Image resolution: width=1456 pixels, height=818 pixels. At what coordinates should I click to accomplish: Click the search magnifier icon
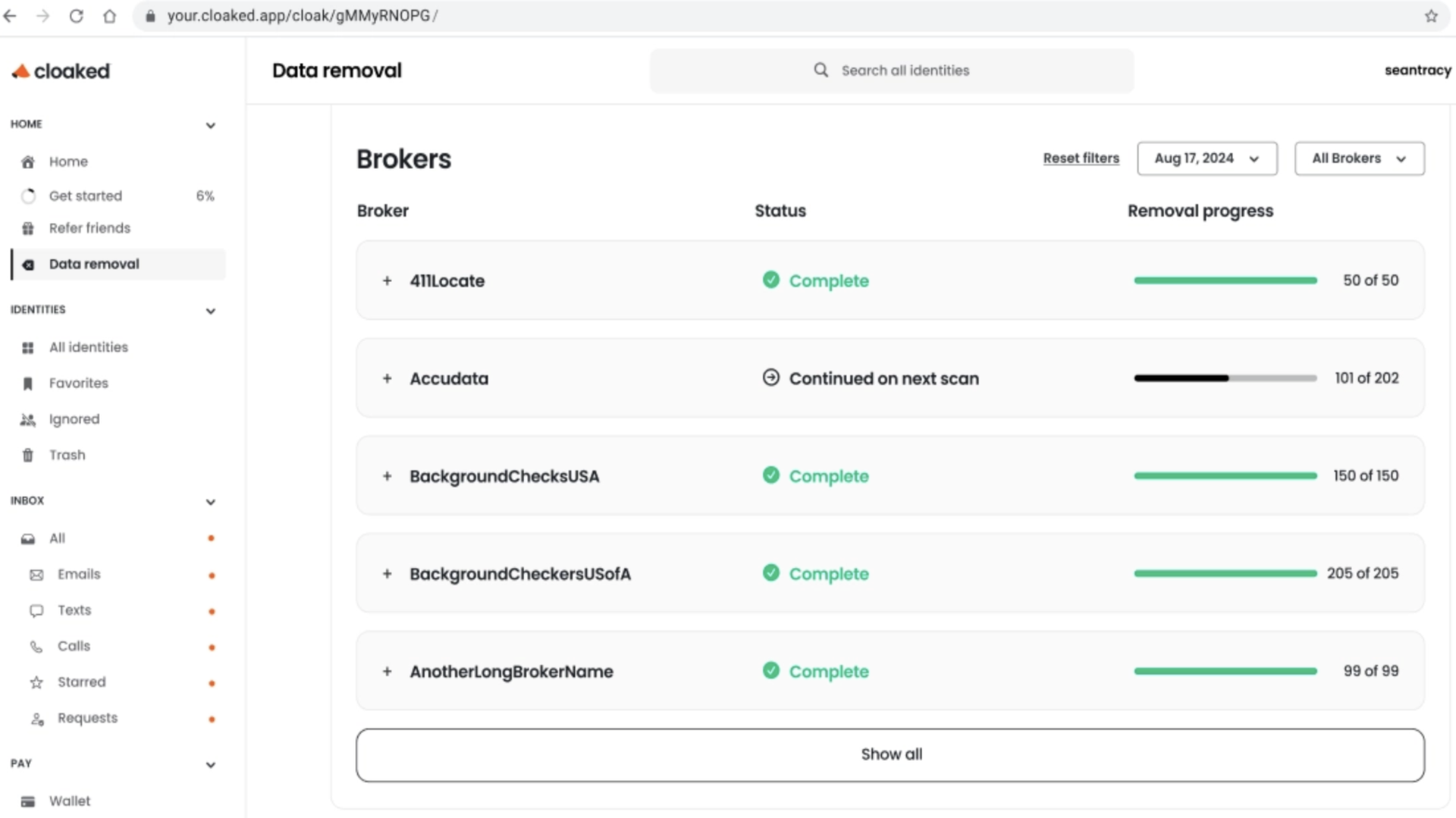pos(821,71)
